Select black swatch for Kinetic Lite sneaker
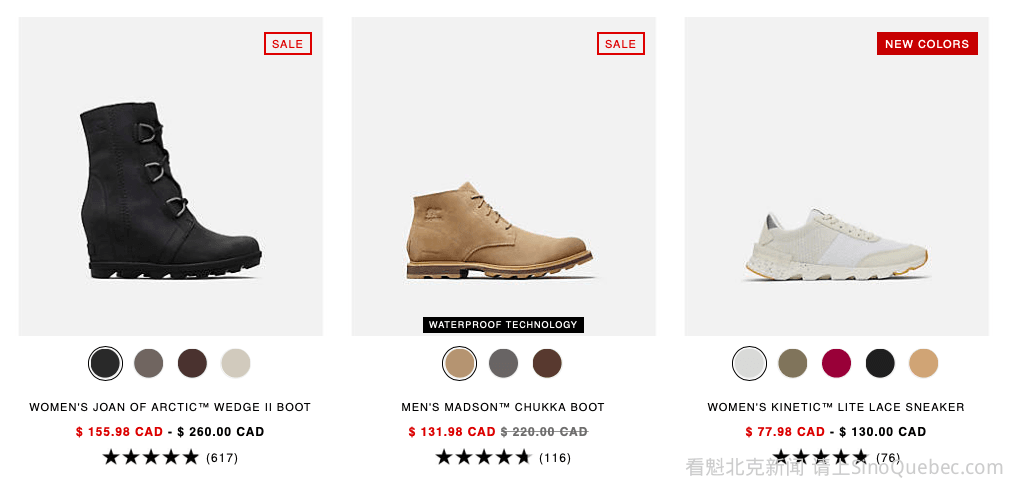Screen dimensions: 1010x484 point(880,363)
